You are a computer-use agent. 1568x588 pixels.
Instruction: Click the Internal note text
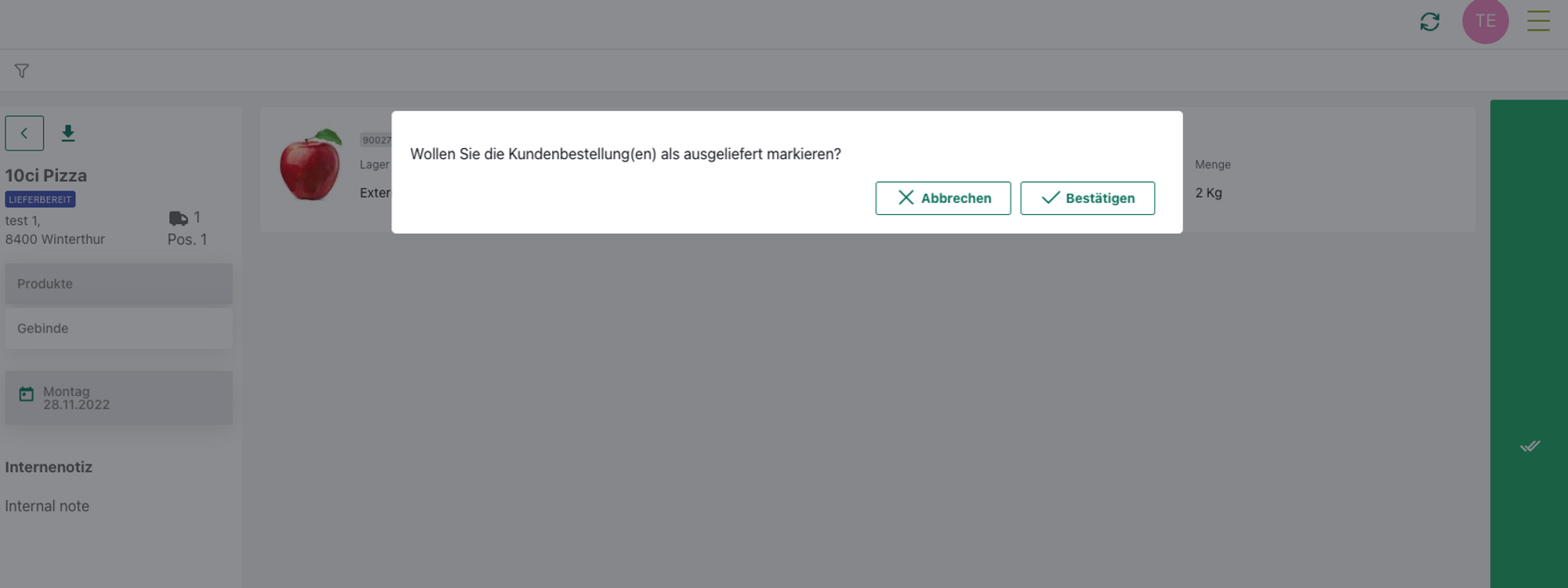click(47, 506)
